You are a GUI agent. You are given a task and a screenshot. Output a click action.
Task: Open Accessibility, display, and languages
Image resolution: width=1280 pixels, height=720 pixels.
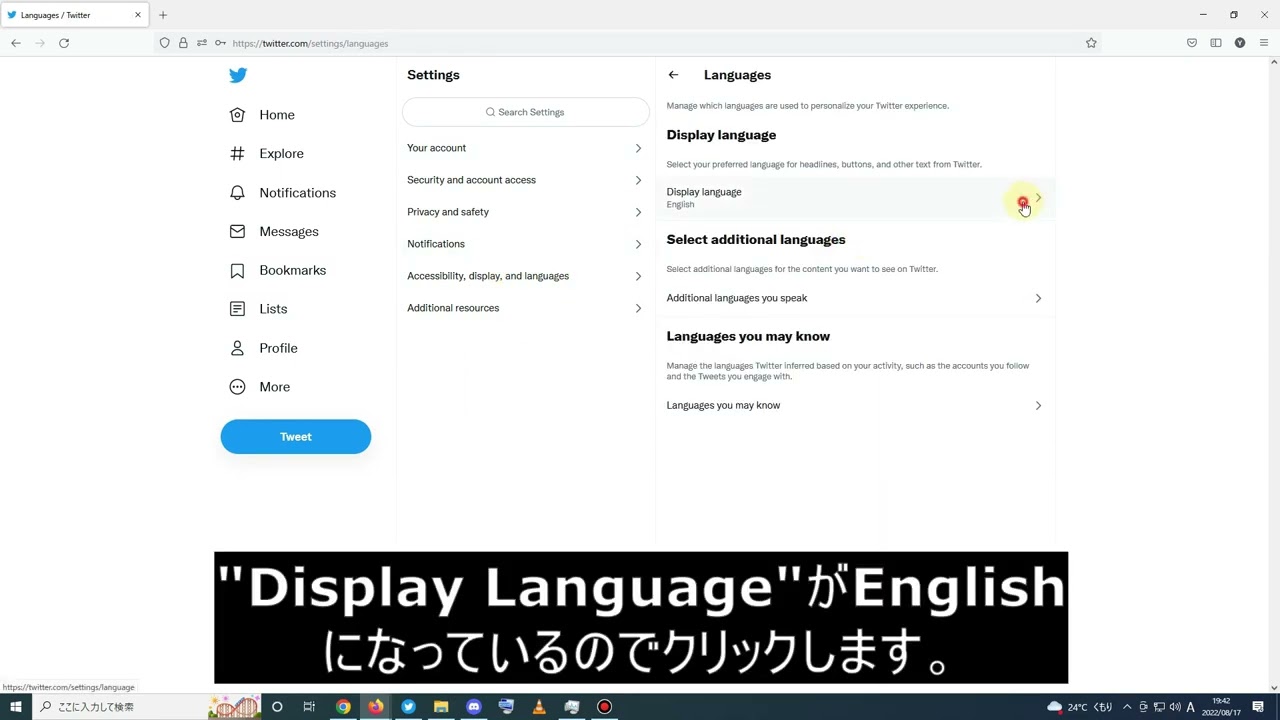[x=525, y=276]
